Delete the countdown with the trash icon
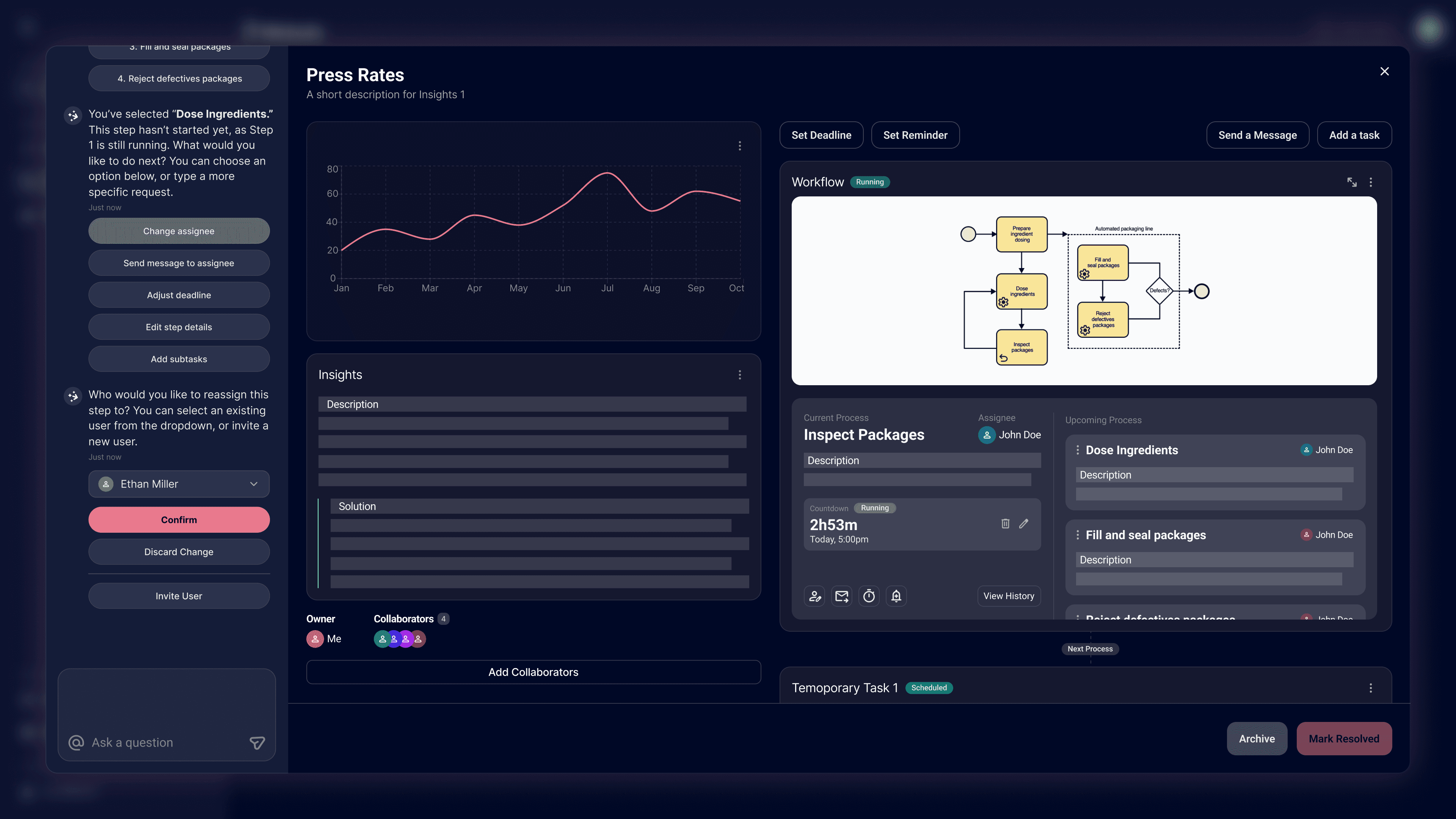This screenshot has width=1456, height=819. coord(1005,523)
